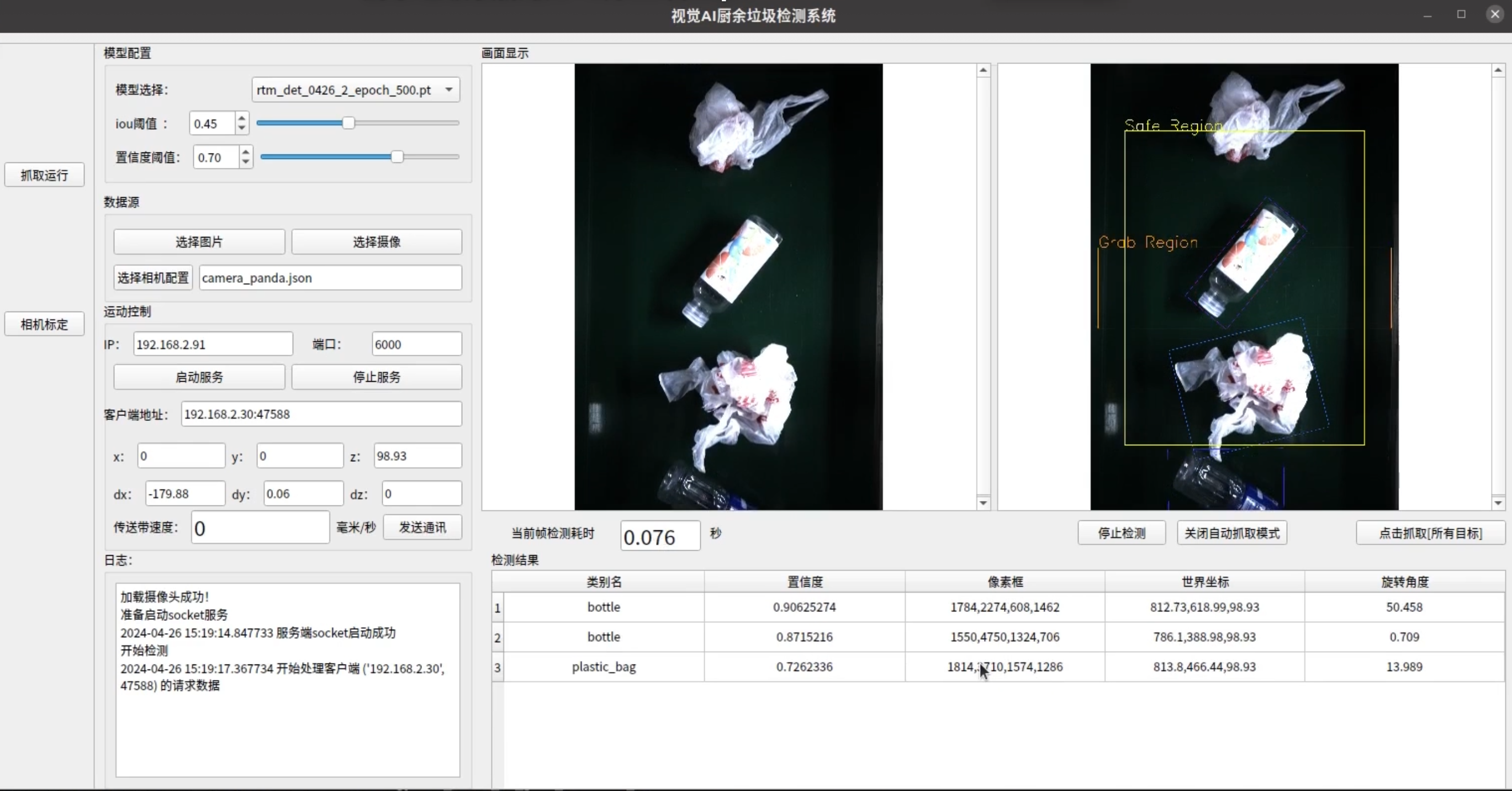Click the 置信度阈值 value field

coord(216,157)
